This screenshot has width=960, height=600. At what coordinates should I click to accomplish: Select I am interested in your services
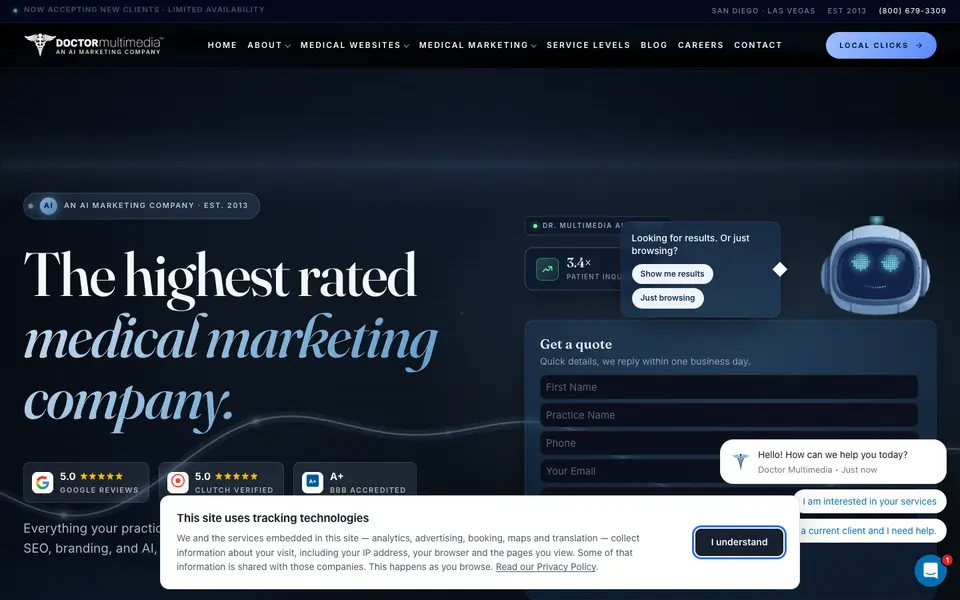coord(869,501)
